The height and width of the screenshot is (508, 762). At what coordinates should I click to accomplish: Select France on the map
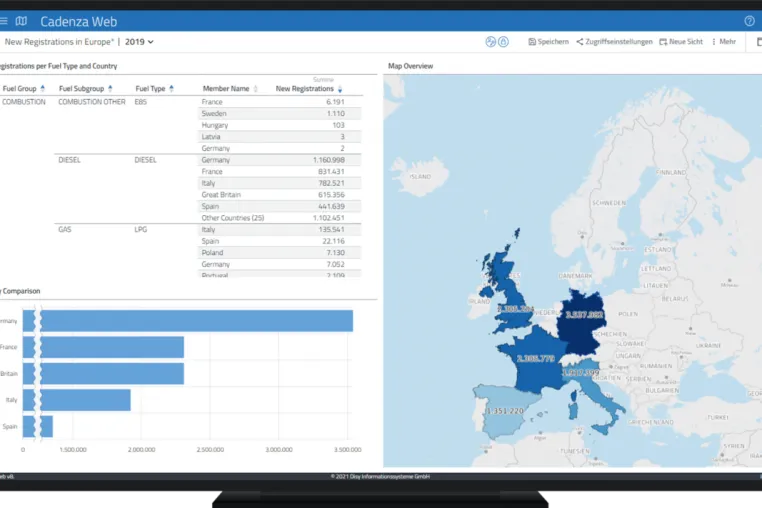(535, 362)
